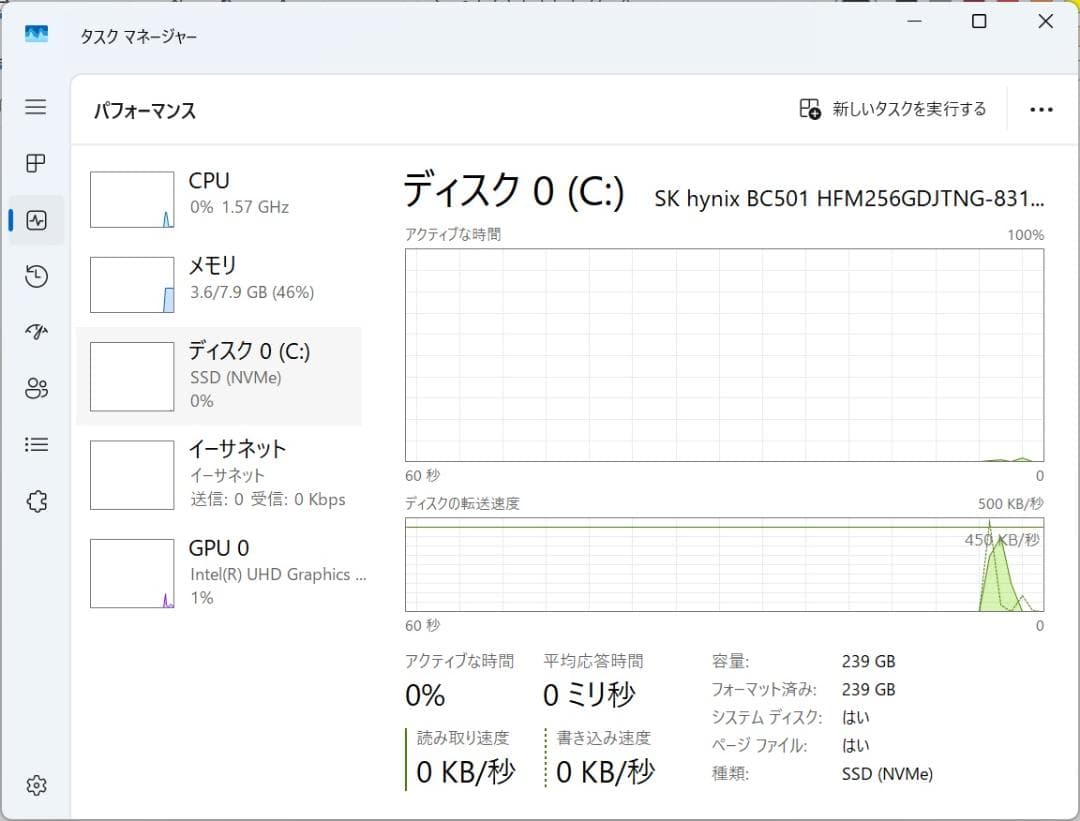This screenshot has height=821, width=1080.
Task: Click the memory usage mini graph
Action: (x=131, y=283)
